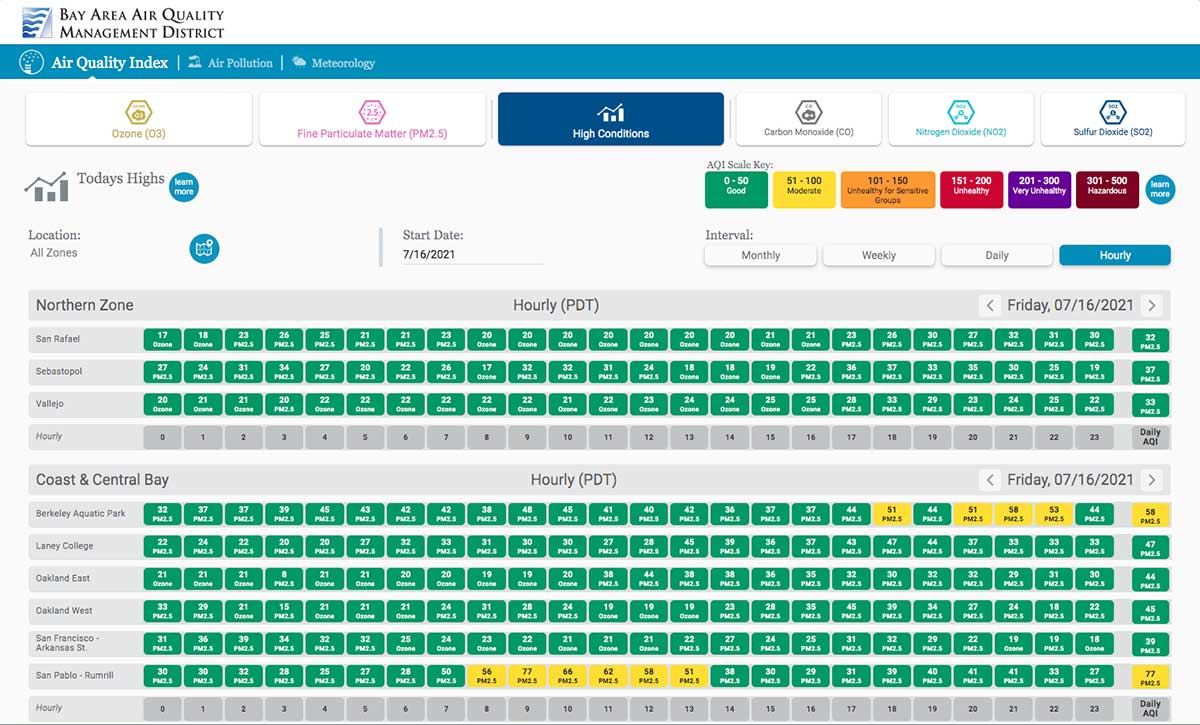Click the orange 101 - 150 Sensitive Groups swatch
The image size is (1200, 725).
pos(888,190)
